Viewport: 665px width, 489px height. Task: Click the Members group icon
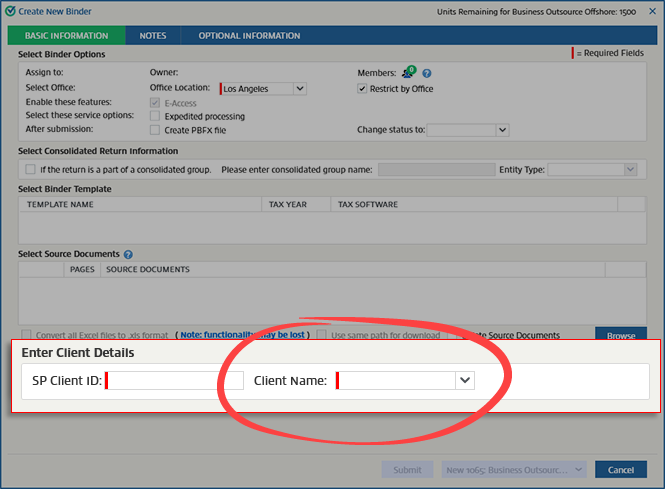point(408,73)
